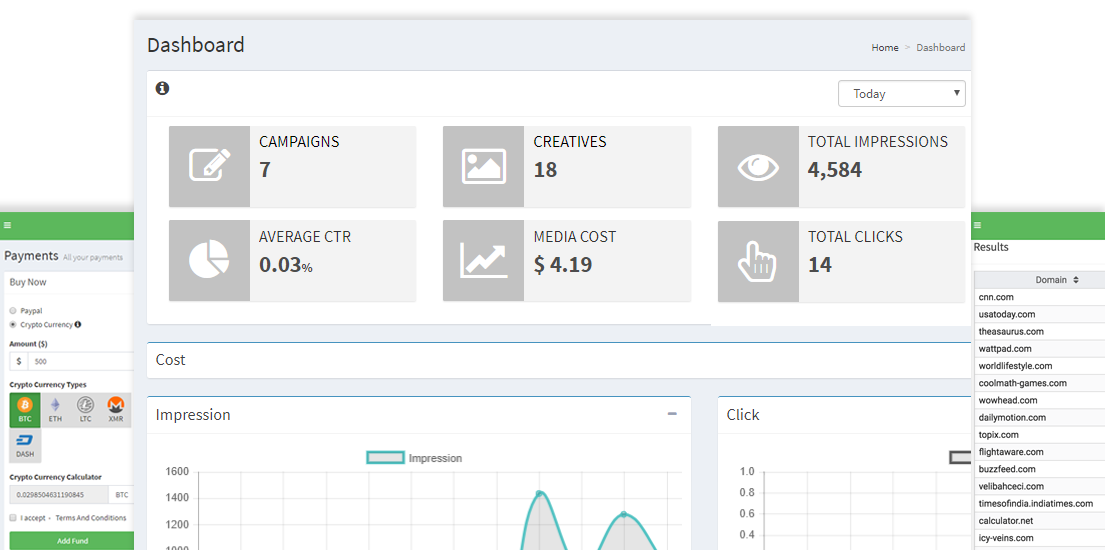Open the Terms And Conditions link
This screenshot has width=1105, height=550.
[91, 518]
